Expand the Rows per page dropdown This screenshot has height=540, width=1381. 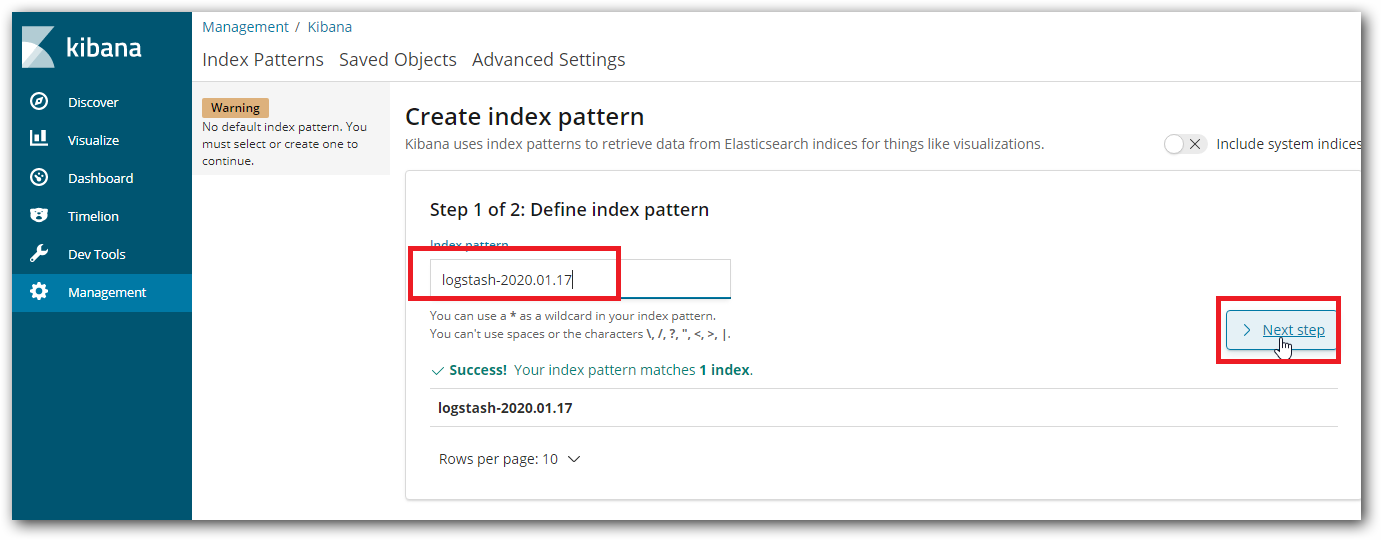coord(510,459)
